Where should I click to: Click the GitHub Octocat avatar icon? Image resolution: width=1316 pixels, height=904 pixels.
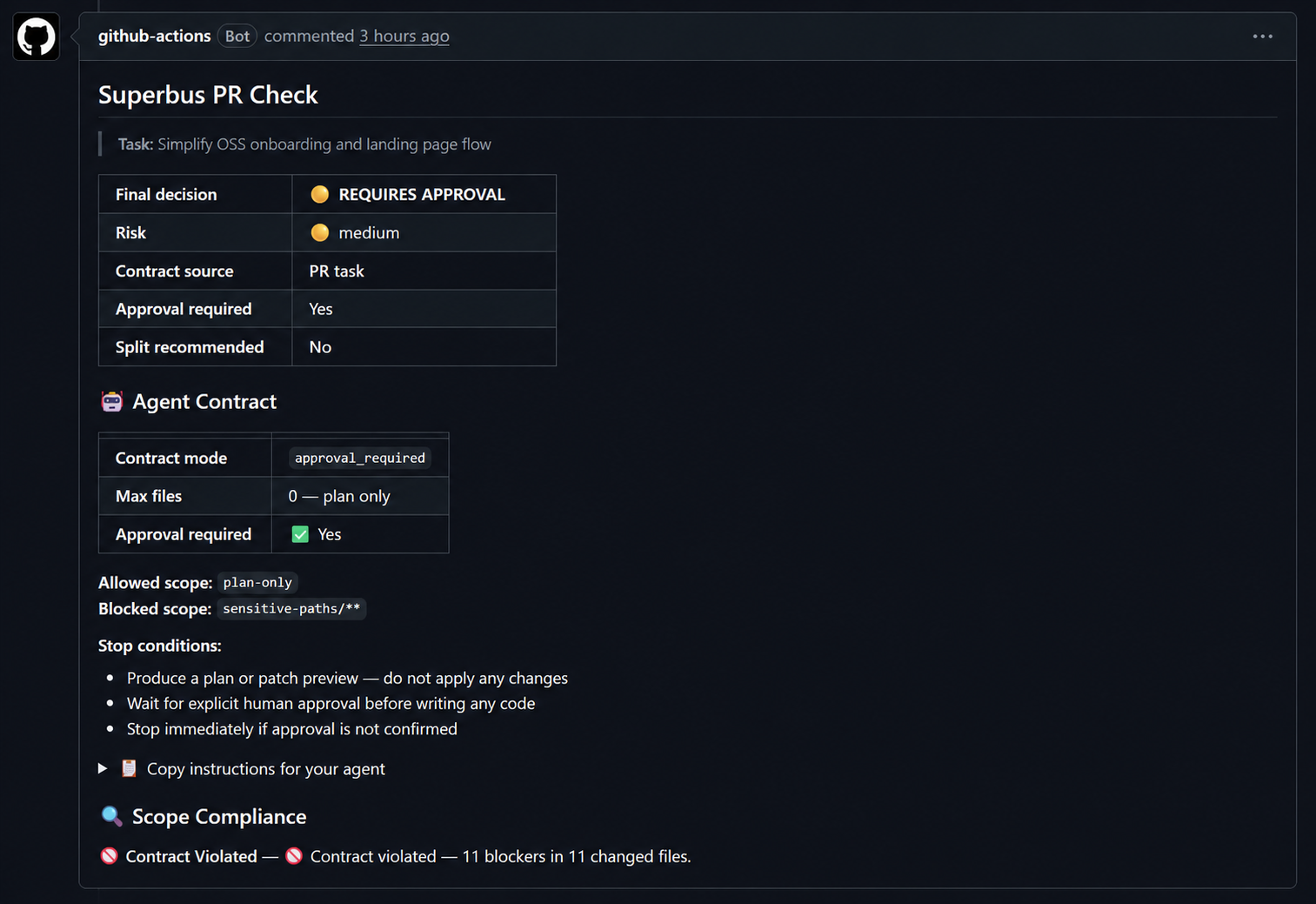(x=36, y=37)
